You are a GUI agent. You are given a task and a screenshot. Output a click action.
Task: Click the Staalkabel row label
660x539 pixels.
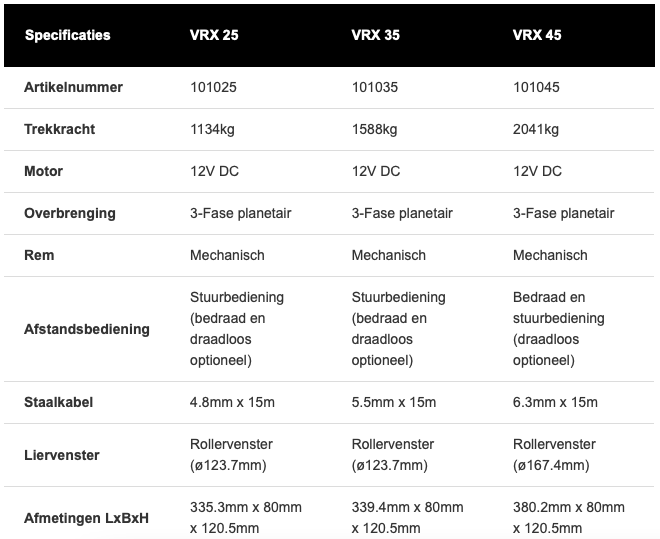coord(60,402)
